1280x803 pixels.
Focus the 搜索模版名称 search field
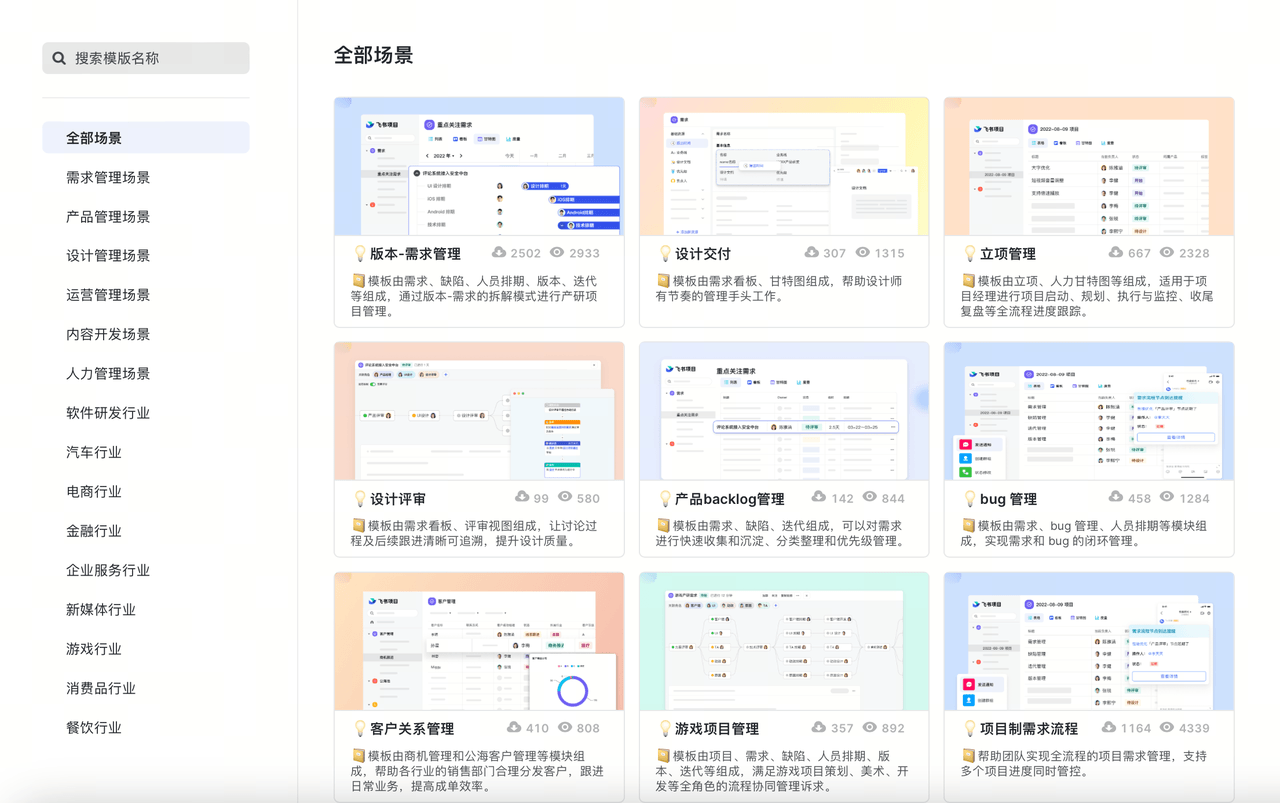[x=146, y=58]
